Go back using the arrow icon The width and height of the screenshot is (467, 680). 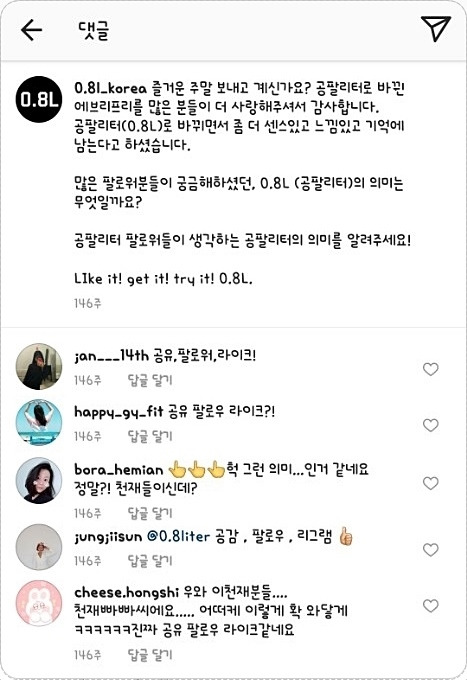coord(31,30)
